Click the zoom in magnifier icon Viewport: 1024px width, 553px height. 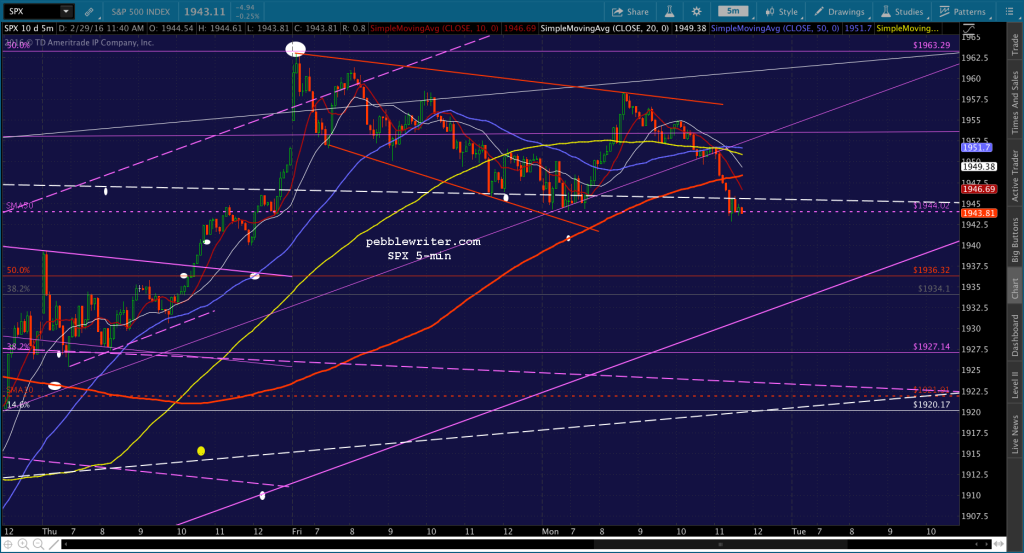pyautogui.click(x=23, y=544)
